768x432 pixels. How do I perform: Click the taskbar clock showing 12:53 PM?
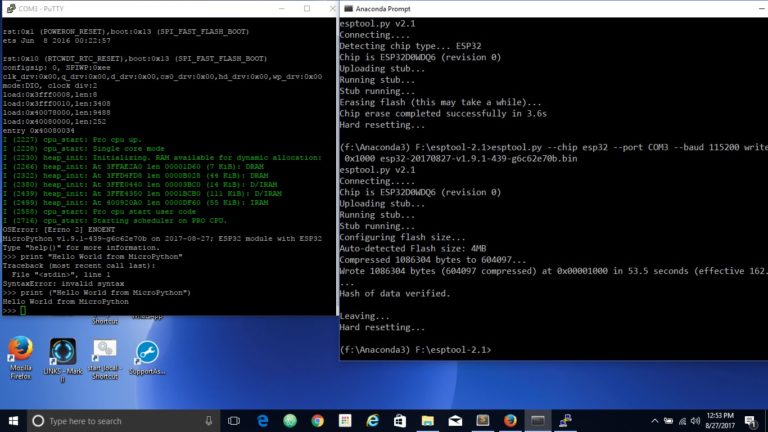tap(720, 421)
